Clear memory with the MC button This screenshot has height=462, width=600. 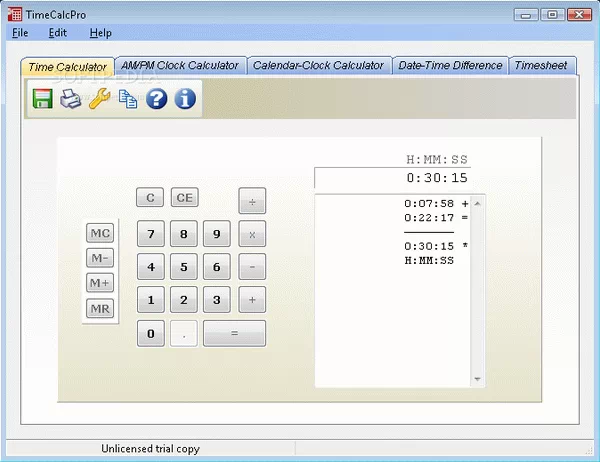pos(100,233)
